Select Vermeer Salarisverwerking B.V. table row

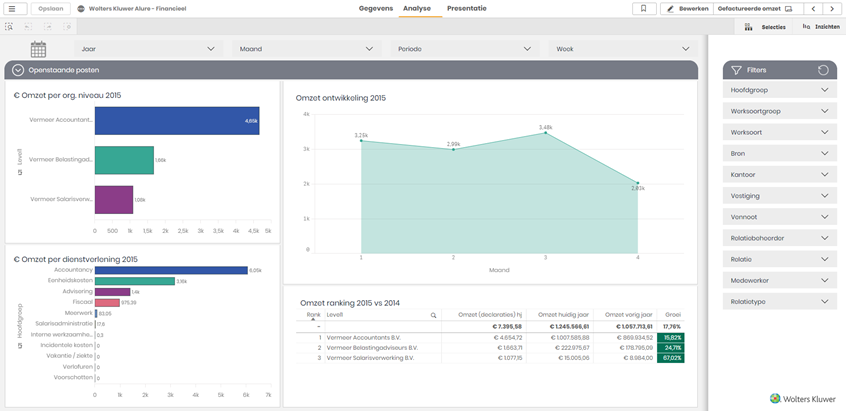pyautogui.click(x=490, y=358)
